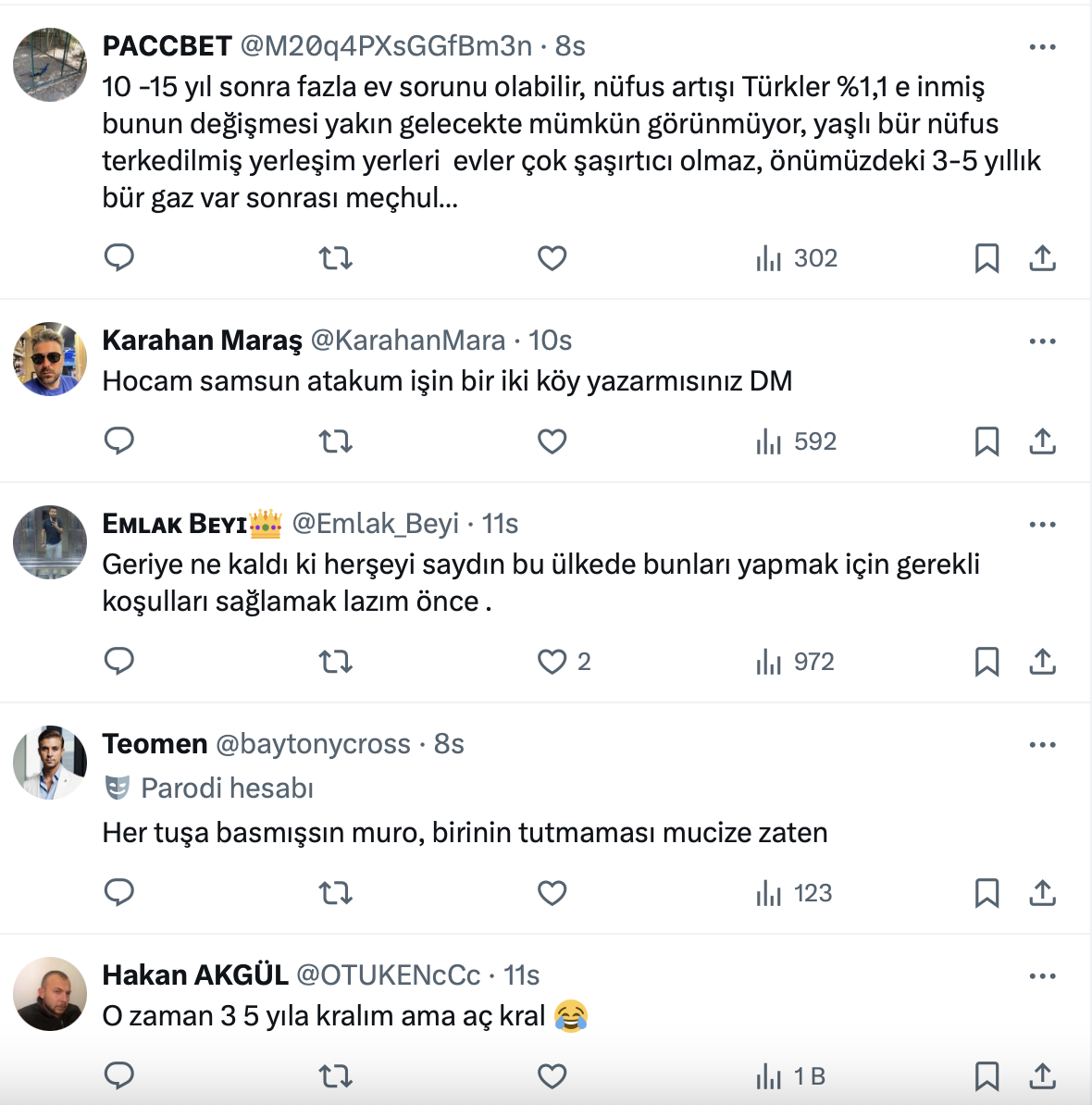This screenshot has height=1105, width=1092.
Task: Open more options on Karahan Maraş's tweet
Action: pyautogui.click(x=1042, y=341)
